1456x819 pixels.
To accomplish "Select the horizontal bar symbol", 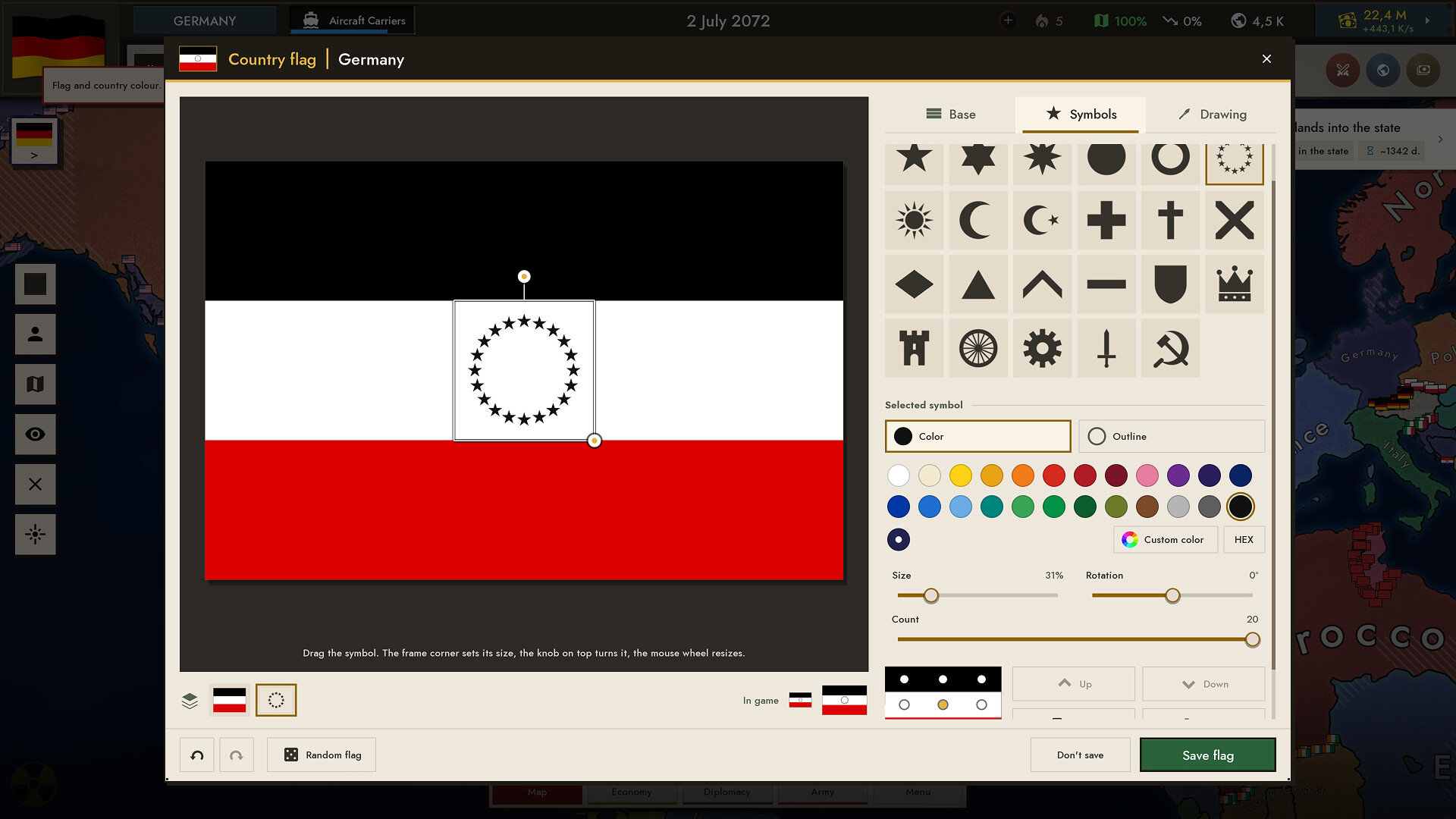I will (x=1106, y=284).
